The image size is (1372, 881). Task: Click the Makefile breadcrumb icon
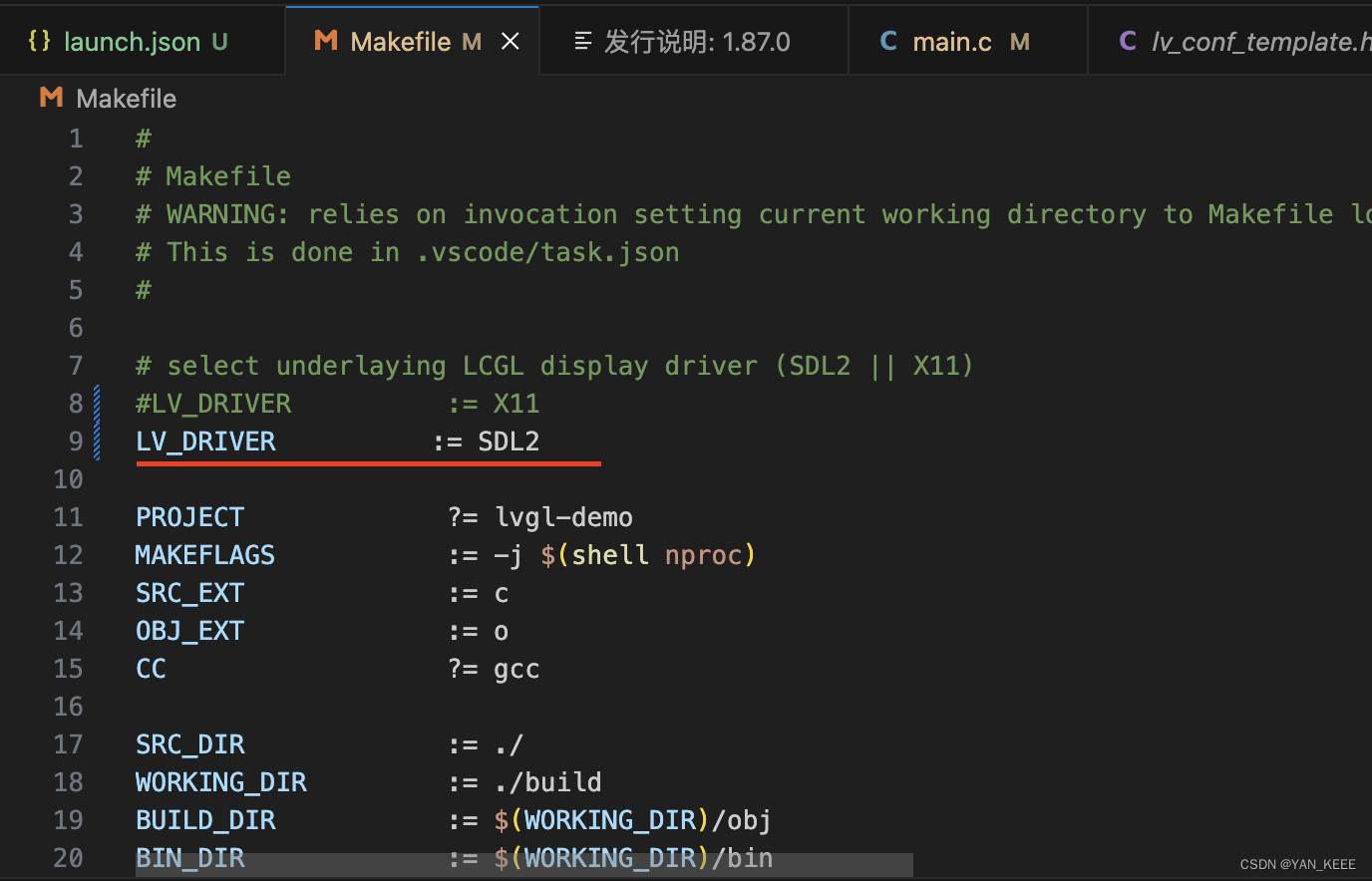click(x=51, y=98)
